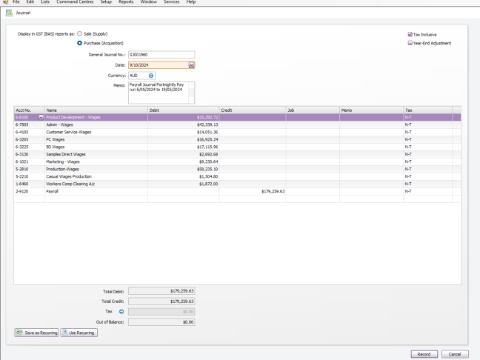Click the Journal window icon
The image size is (480, 360).
pos(9,13)
